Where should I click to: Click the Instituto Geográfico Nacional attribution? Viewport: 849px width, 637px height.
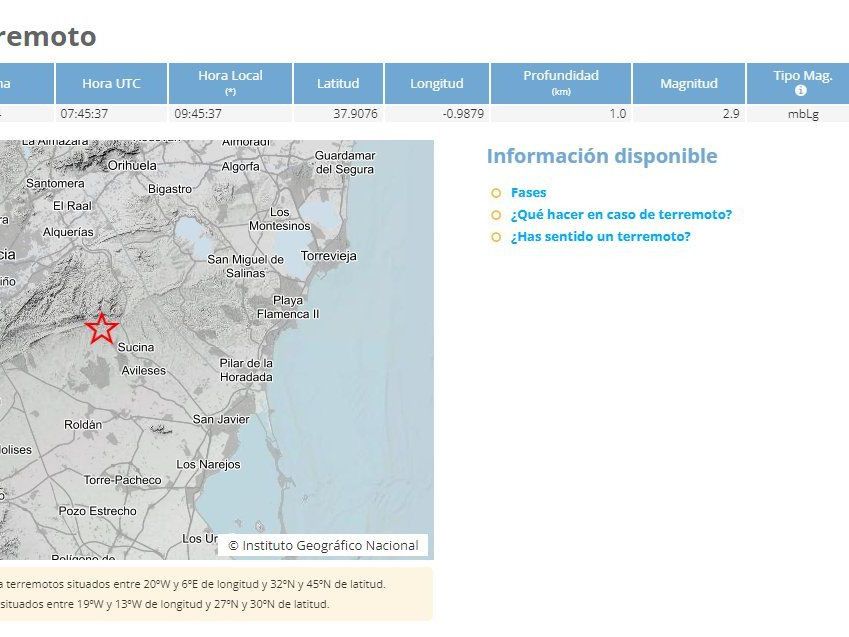point(323,545)
